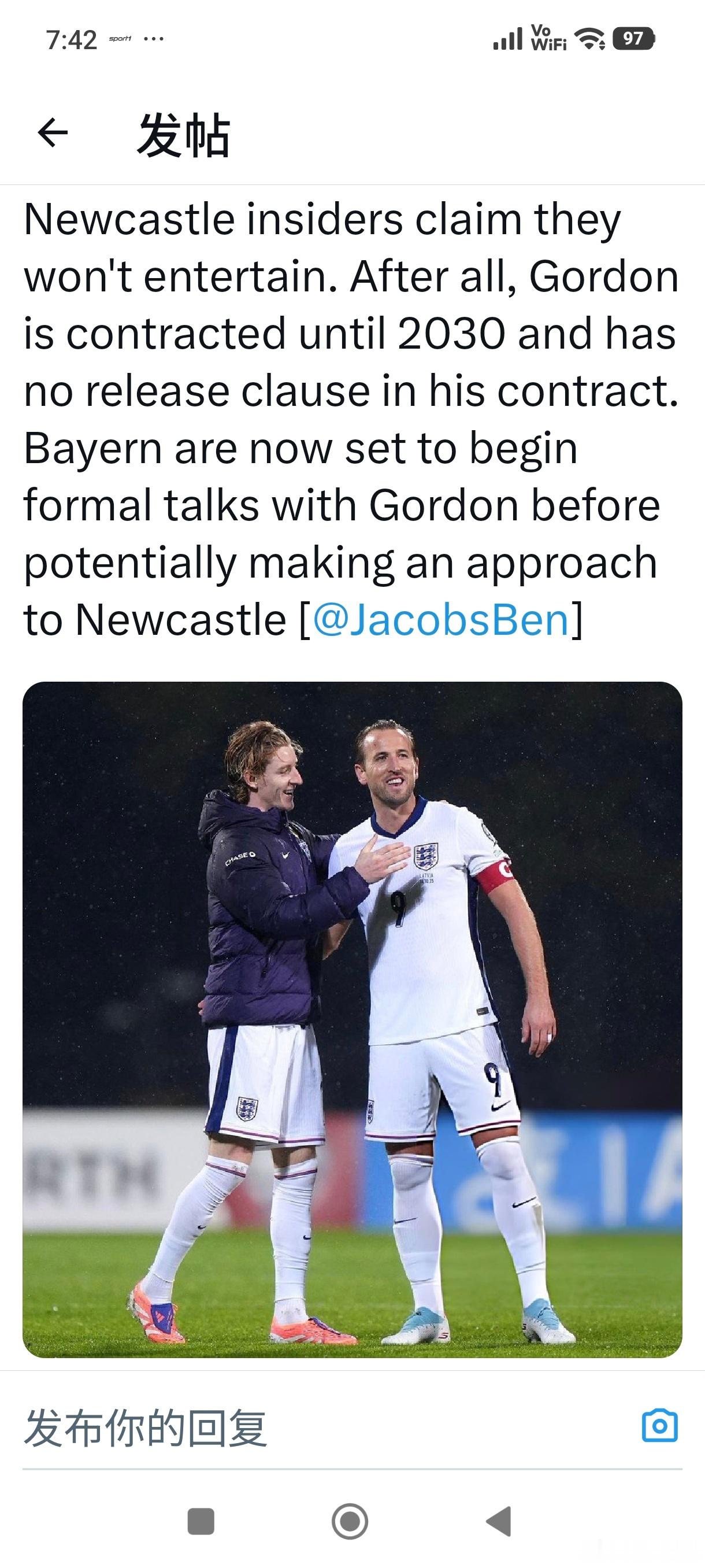This screenshot has height=1568, width=705.
Task: Tap the cellular signal strength bars
Action: 507,39
